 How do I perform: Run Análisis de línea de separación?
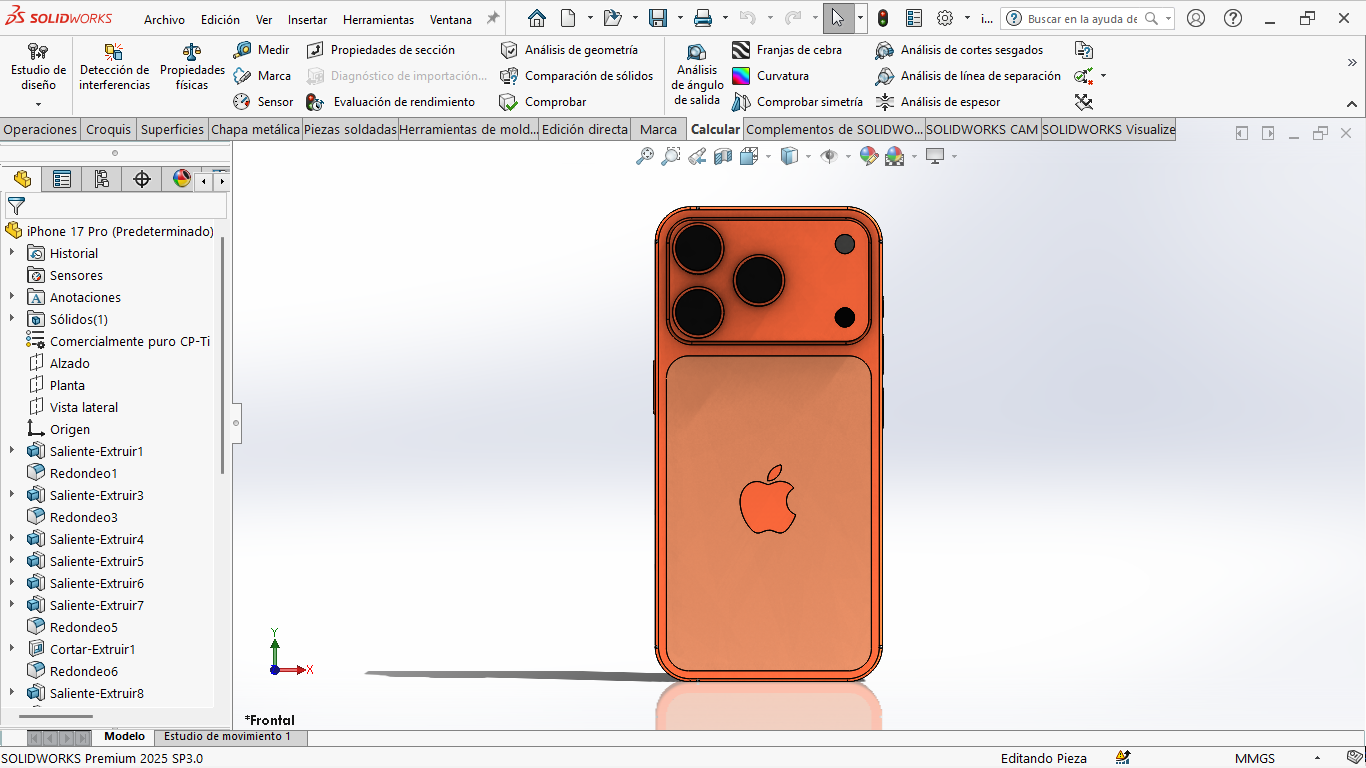[968, 76]
